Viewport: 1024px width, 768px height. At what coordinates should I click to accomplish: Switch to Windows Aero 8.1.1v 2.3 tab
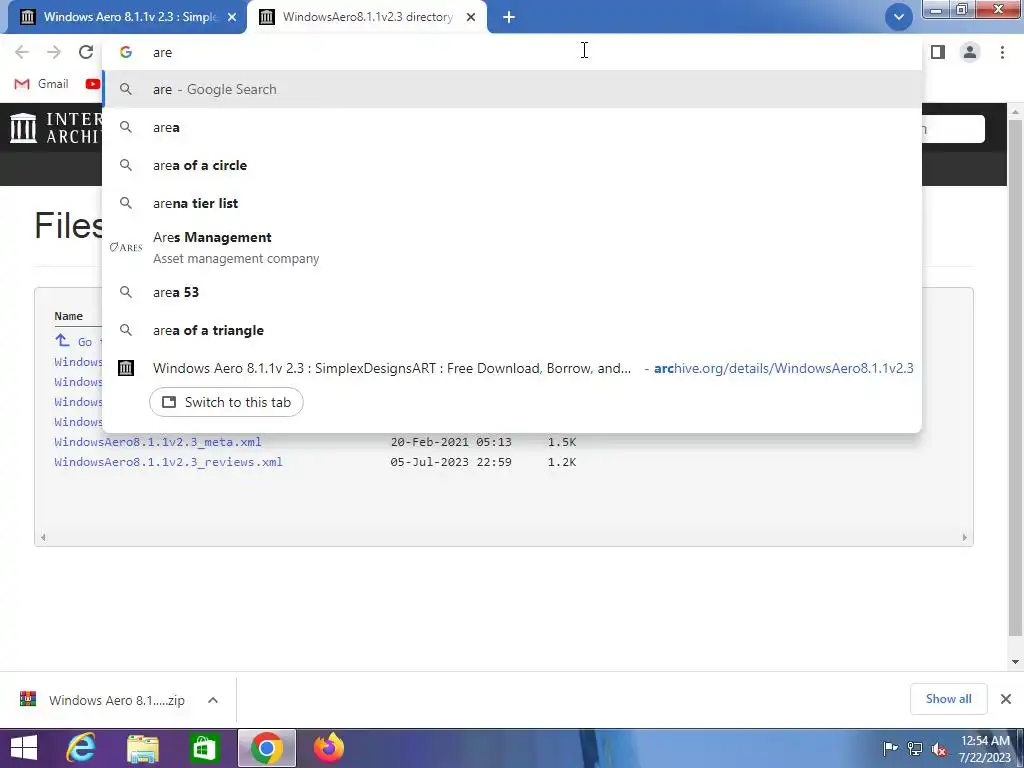point(128,17)
